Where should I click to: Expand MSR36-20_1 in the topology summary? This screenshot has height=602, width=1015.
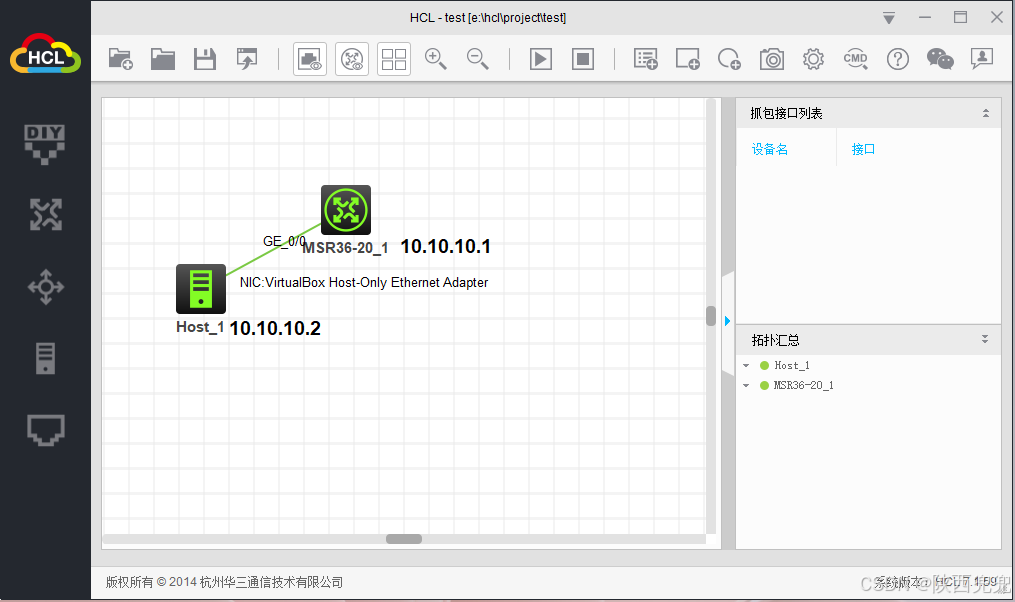(745, 385)
